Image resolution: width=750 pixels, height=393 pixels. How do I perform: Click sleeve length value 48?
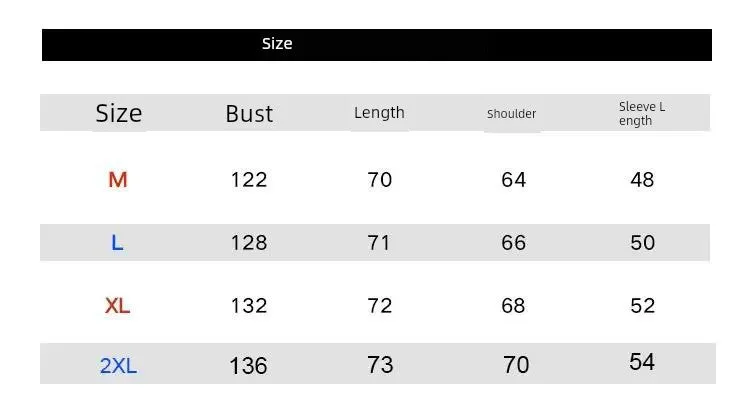pos(642,180)
